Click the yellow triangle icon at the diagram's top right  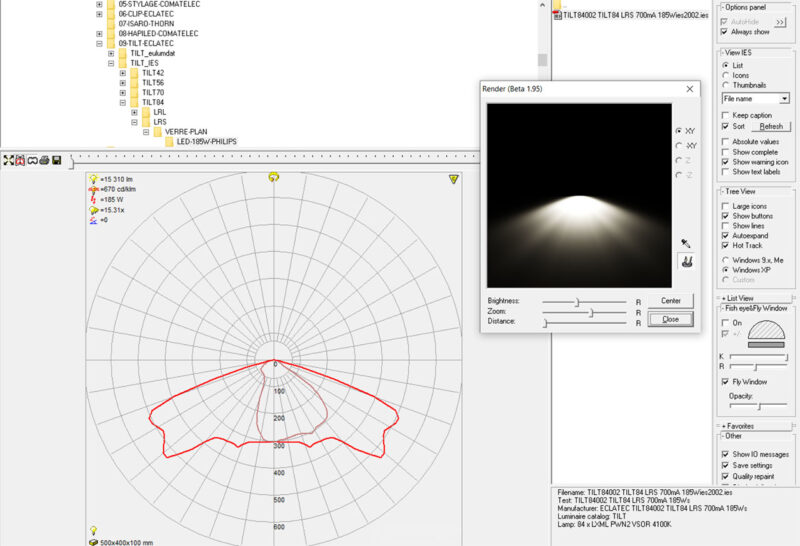pos(454,179)
